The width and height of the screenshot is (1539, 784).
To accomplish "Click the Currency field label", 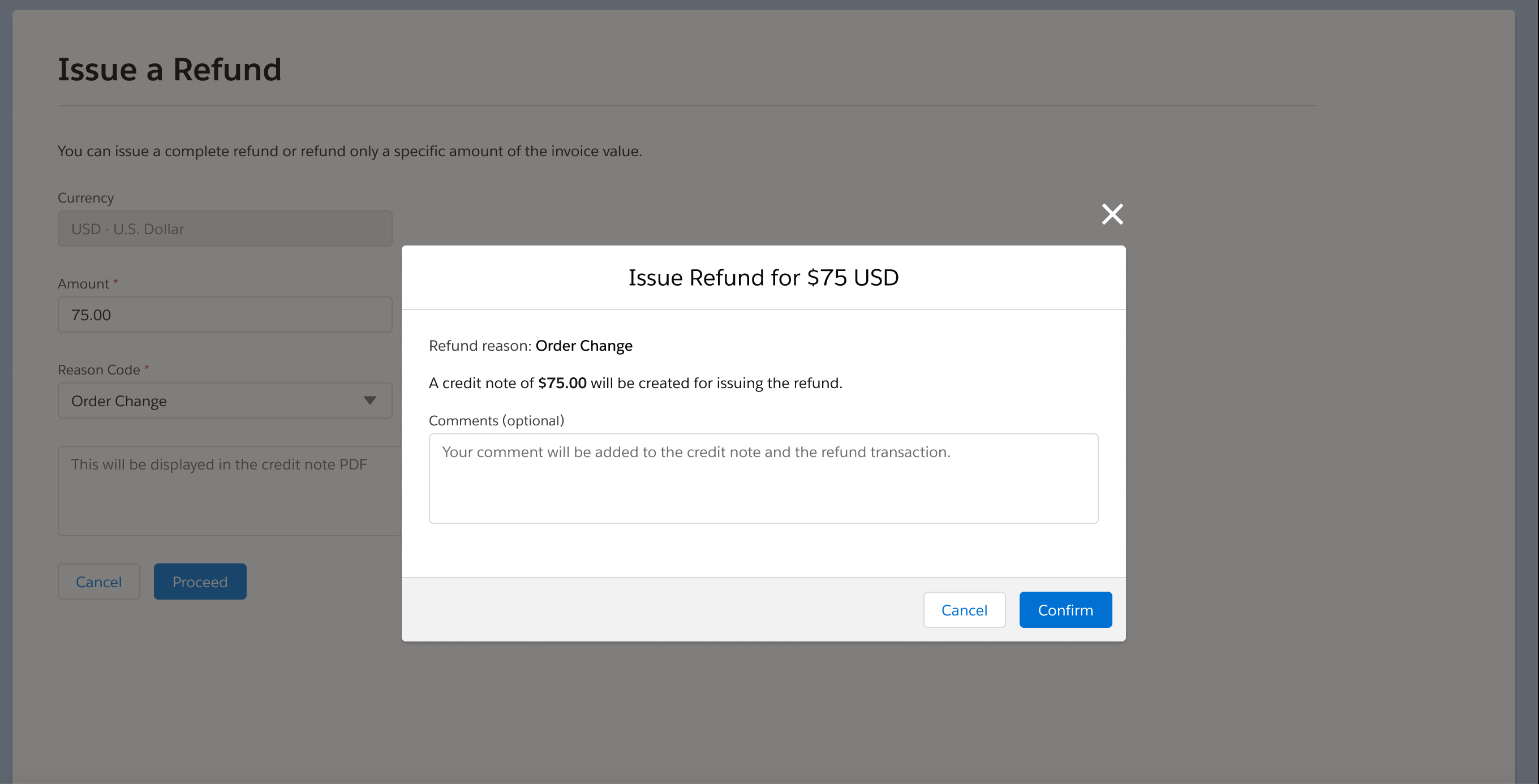I will 85,197.
